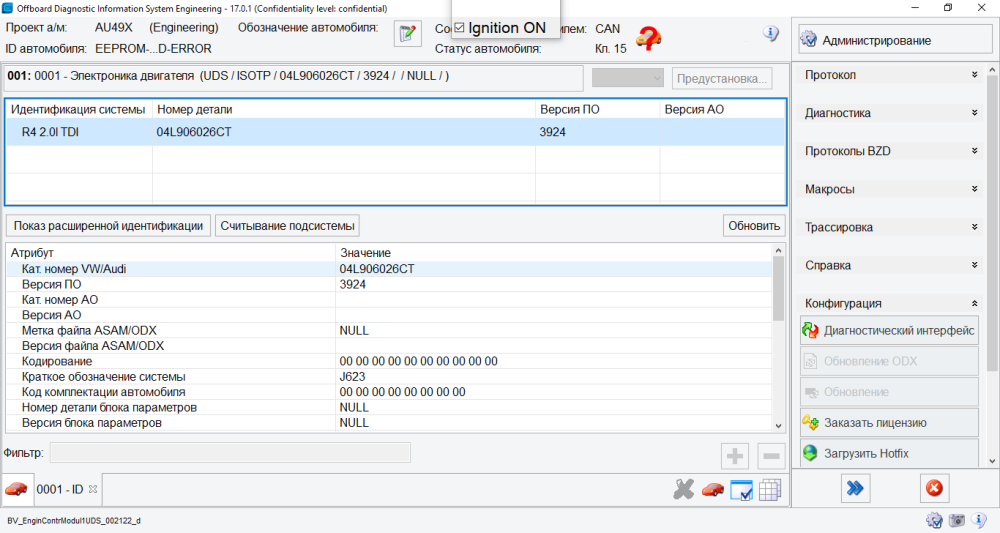Click the Диагностический интерфейс icon
This screenshot has height=533, width=1000.
pos(811,330)
